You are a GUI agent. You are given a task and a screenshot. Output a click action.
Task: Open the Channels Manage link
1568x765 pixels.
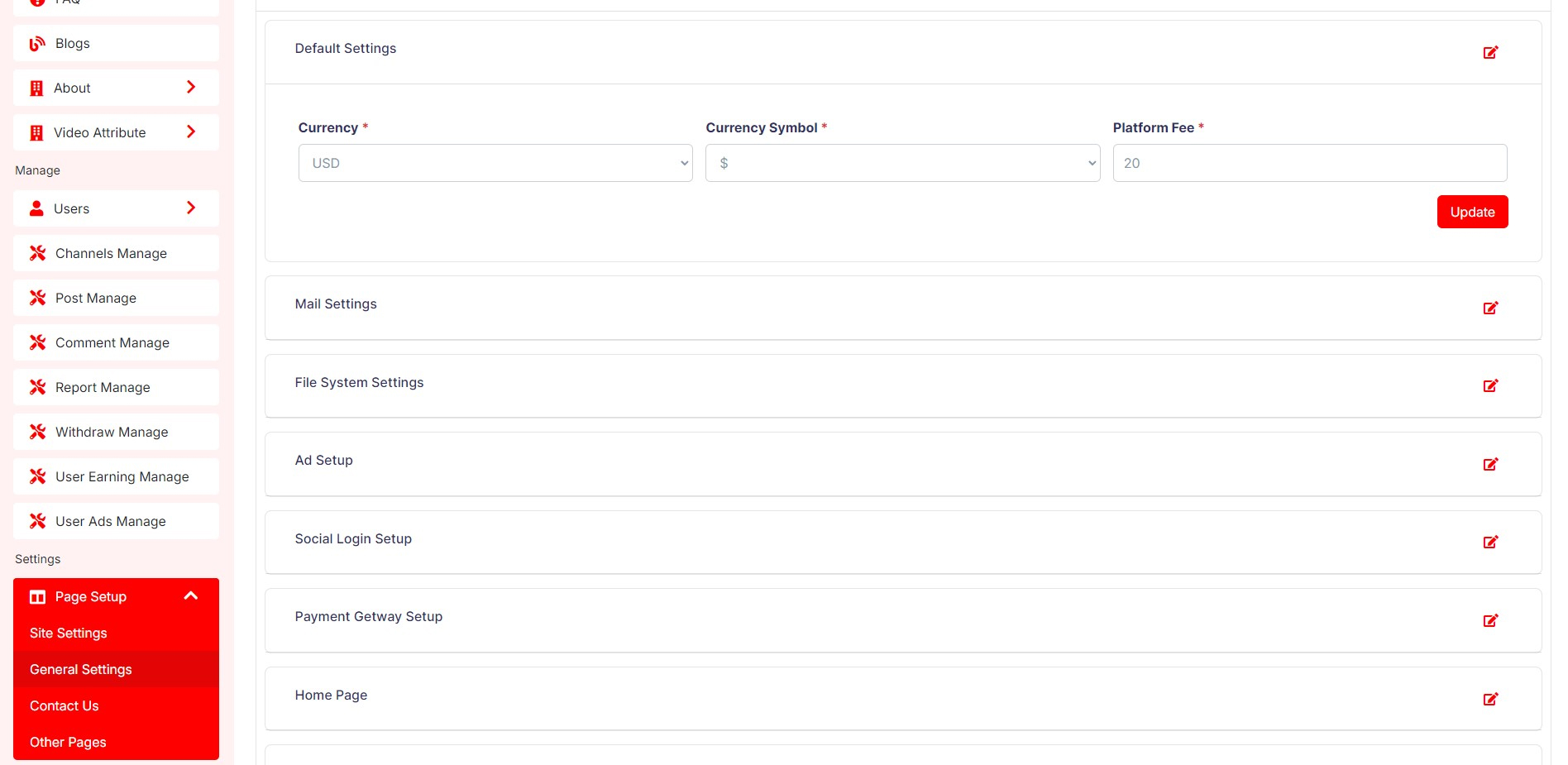tap(111, 253)
